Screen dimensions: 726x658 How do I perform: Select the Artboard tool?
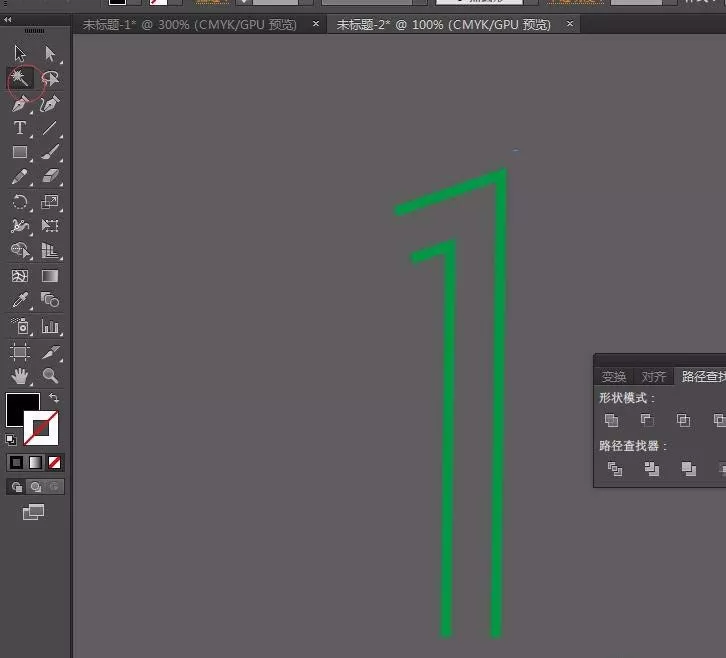pyautogui.click(x=20, y=352)
